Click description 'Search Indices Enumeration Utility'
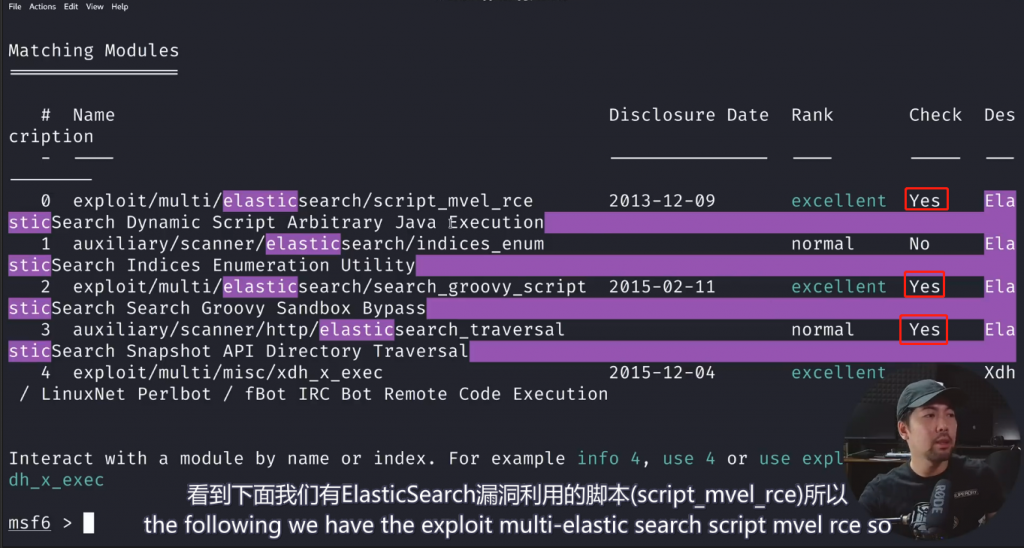This screenshot has width=1024, height=548. point(233,265)
